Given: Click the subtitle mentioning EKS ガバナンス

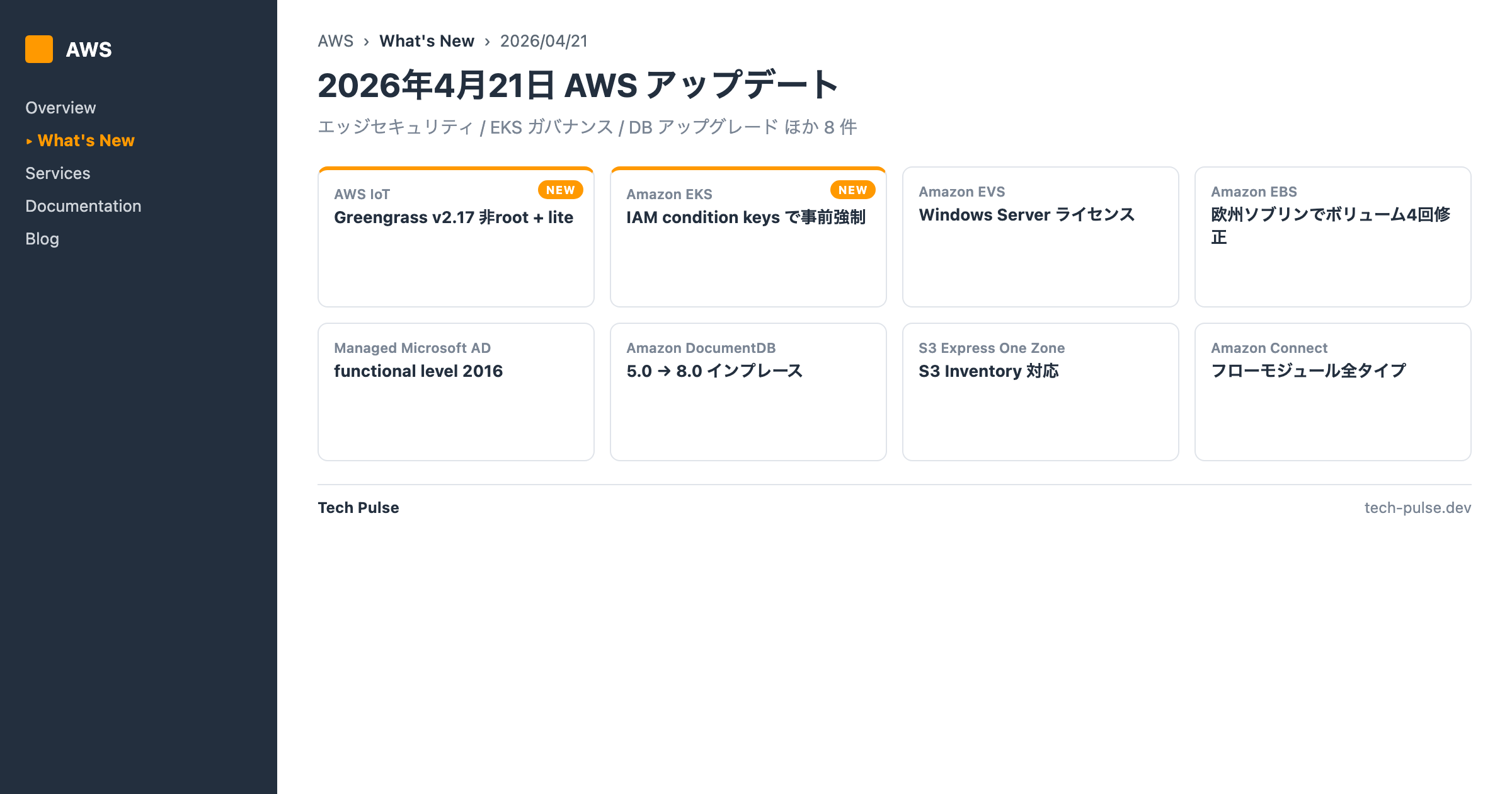Looking at the screenshot, I should tap(587, 127).
